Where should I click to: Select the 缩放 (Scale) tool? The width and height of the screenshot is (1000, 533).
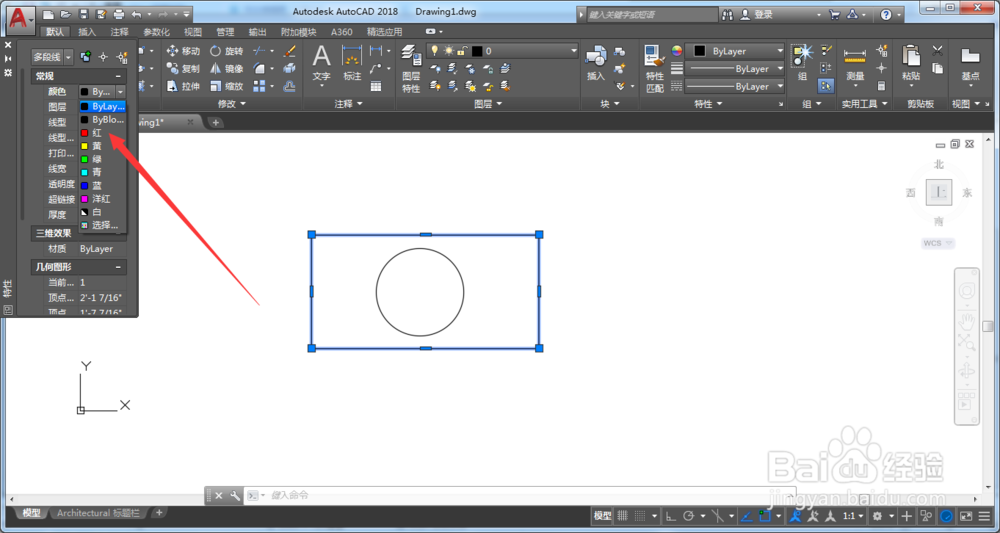pyautogui.click(x=226, y=86)
